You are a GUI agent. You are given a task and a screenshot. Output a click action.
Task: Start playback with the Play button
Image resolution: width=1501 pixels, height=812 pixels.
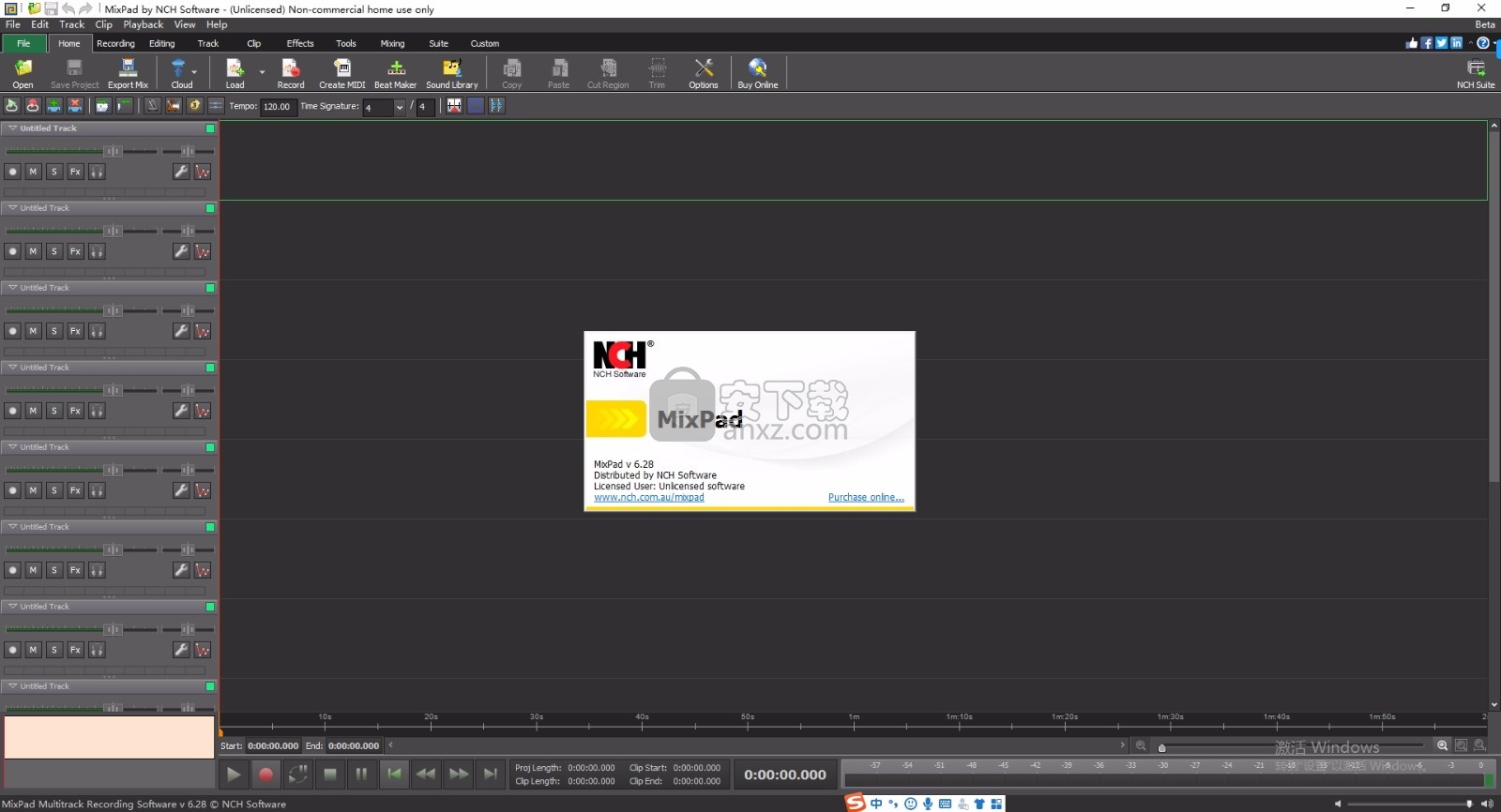(234, 774)
